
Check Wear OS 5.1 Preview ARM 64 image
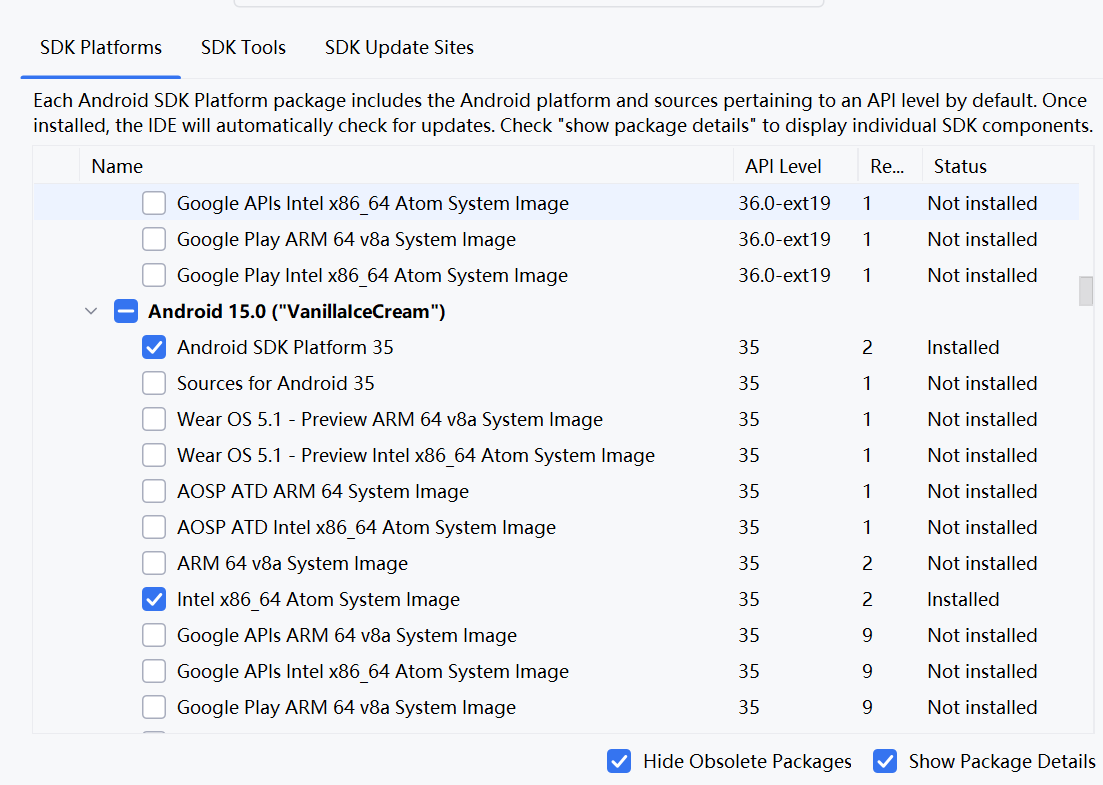154,420
